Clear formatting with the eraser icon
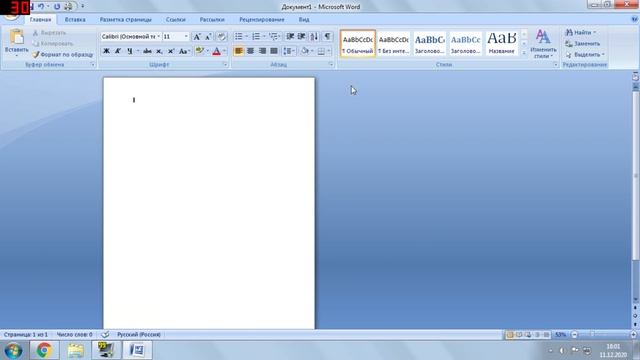Viewport: 640px width, 360px height. pos(222,37)
